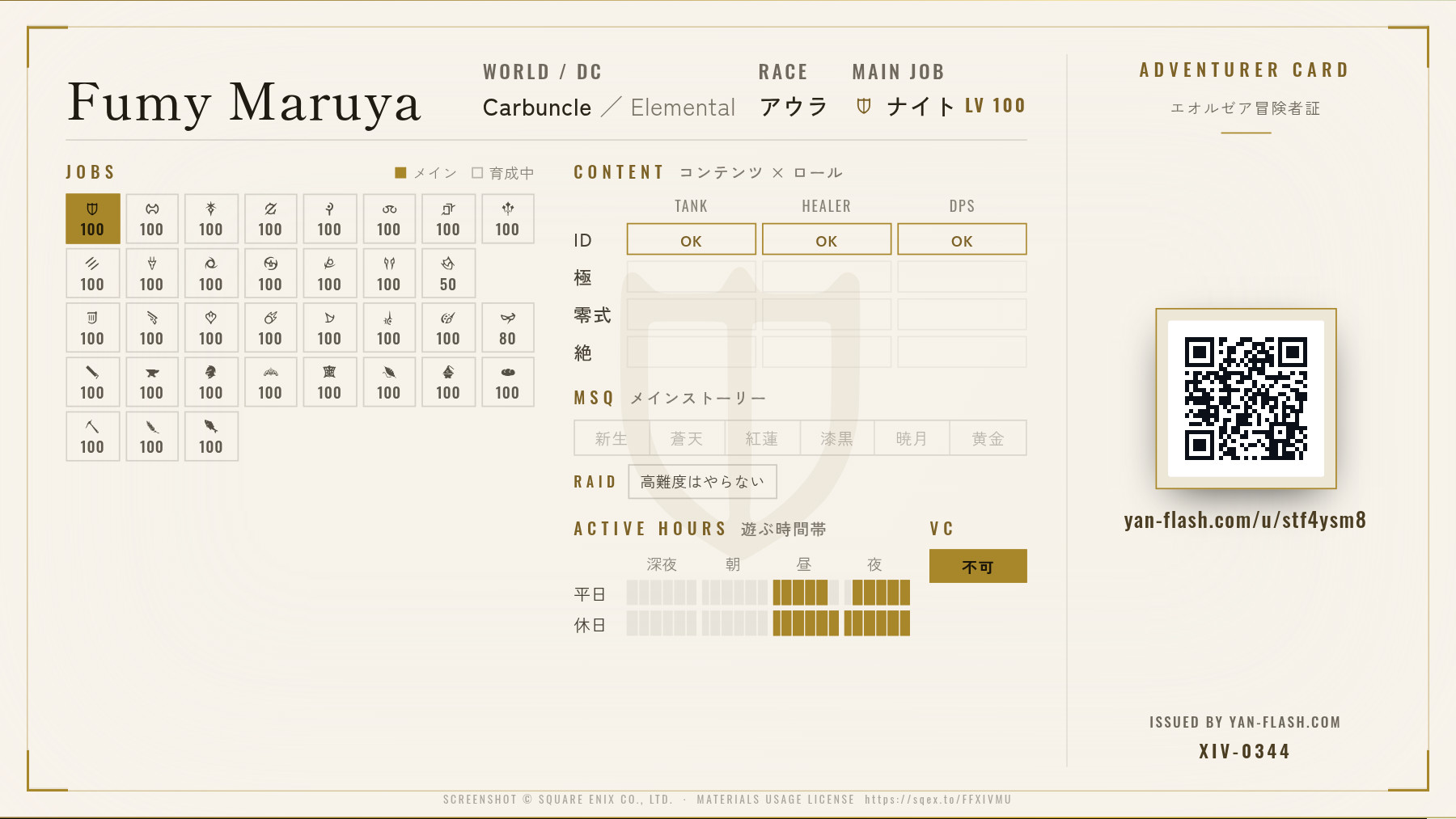Click the level 50 job tile
Viewport: 1456px width, 819px height.
(x=447, y=273)
